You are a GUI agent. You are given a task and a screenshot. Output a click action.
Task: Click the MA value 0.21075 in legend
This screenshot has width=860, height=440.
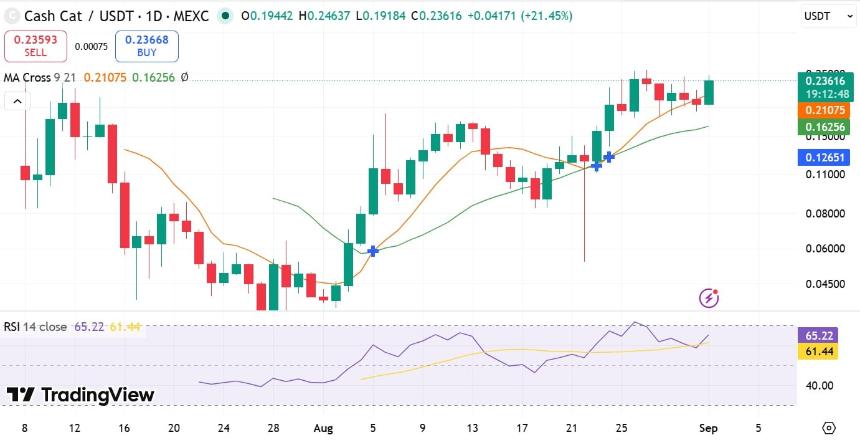click(105, 78)
